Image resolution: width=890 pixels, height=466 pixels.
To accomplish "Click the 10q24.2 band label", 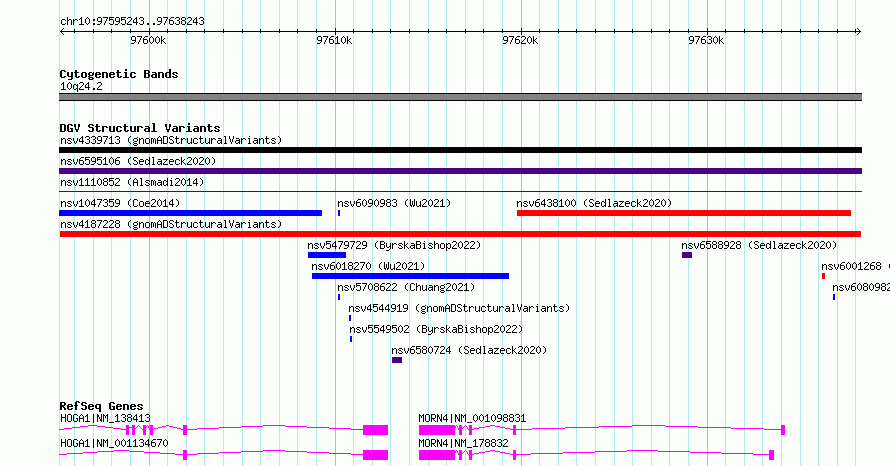I will 81,86.
